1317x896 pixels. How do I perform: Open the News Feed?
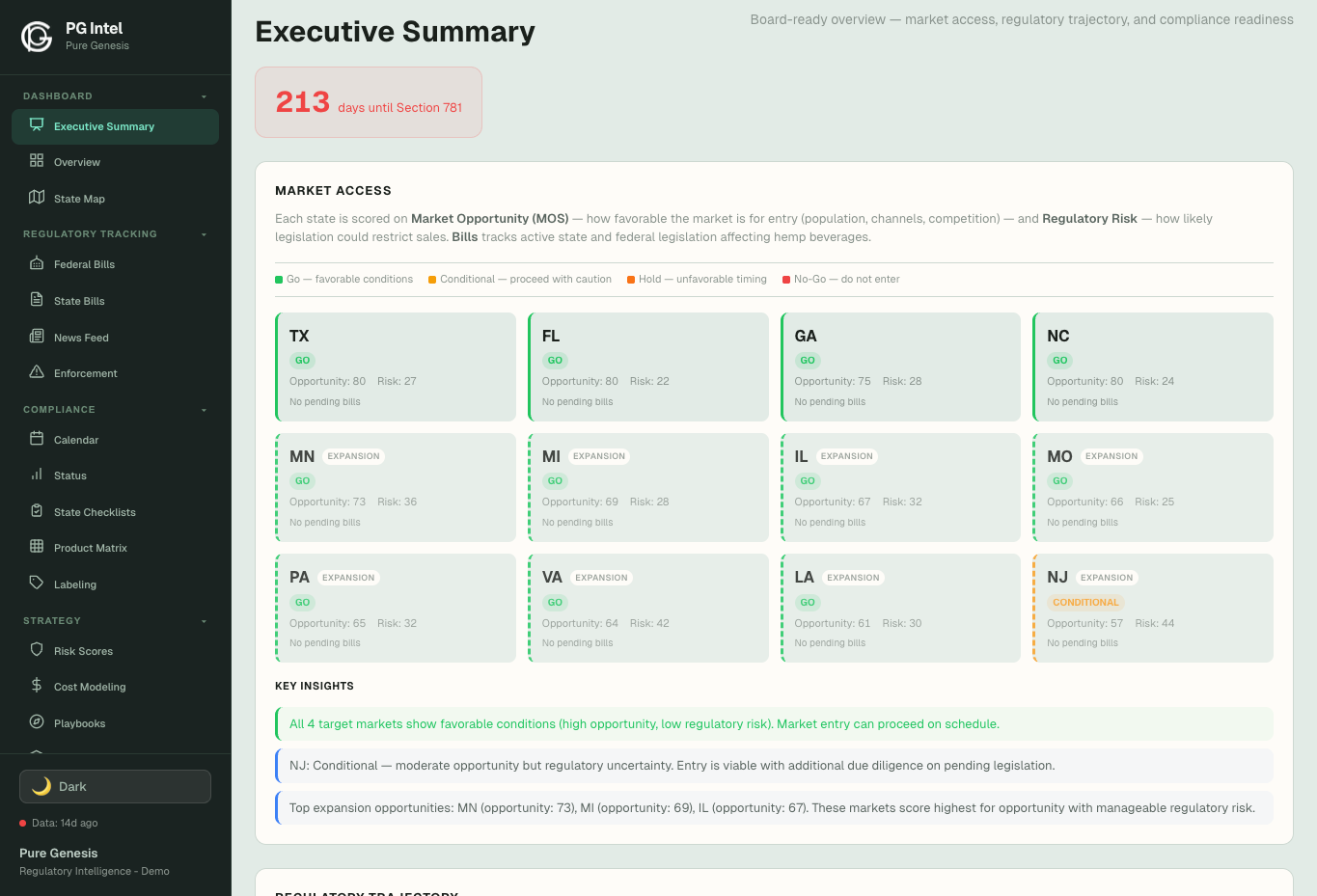81,337
